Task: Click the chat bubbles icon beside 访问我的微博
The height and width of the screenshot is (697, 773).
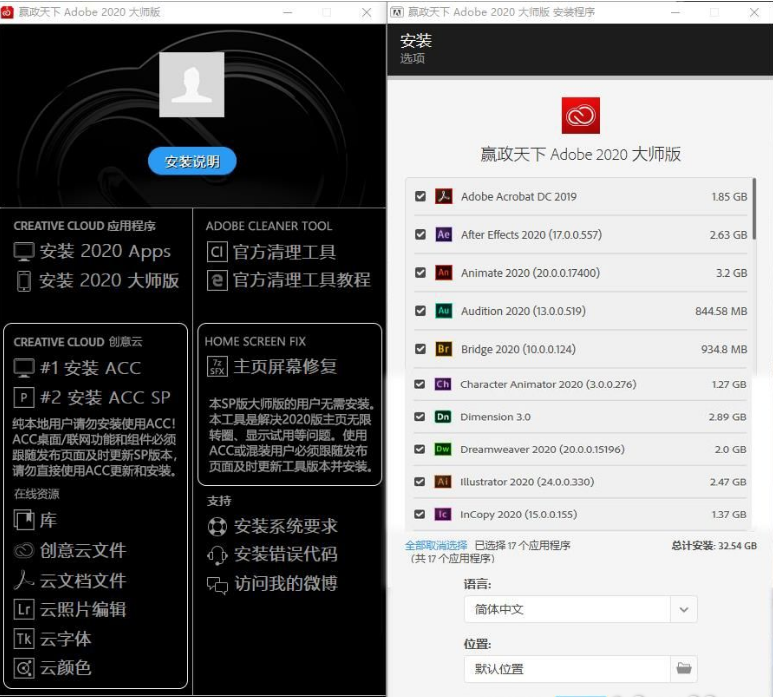Action: point(217,585)
